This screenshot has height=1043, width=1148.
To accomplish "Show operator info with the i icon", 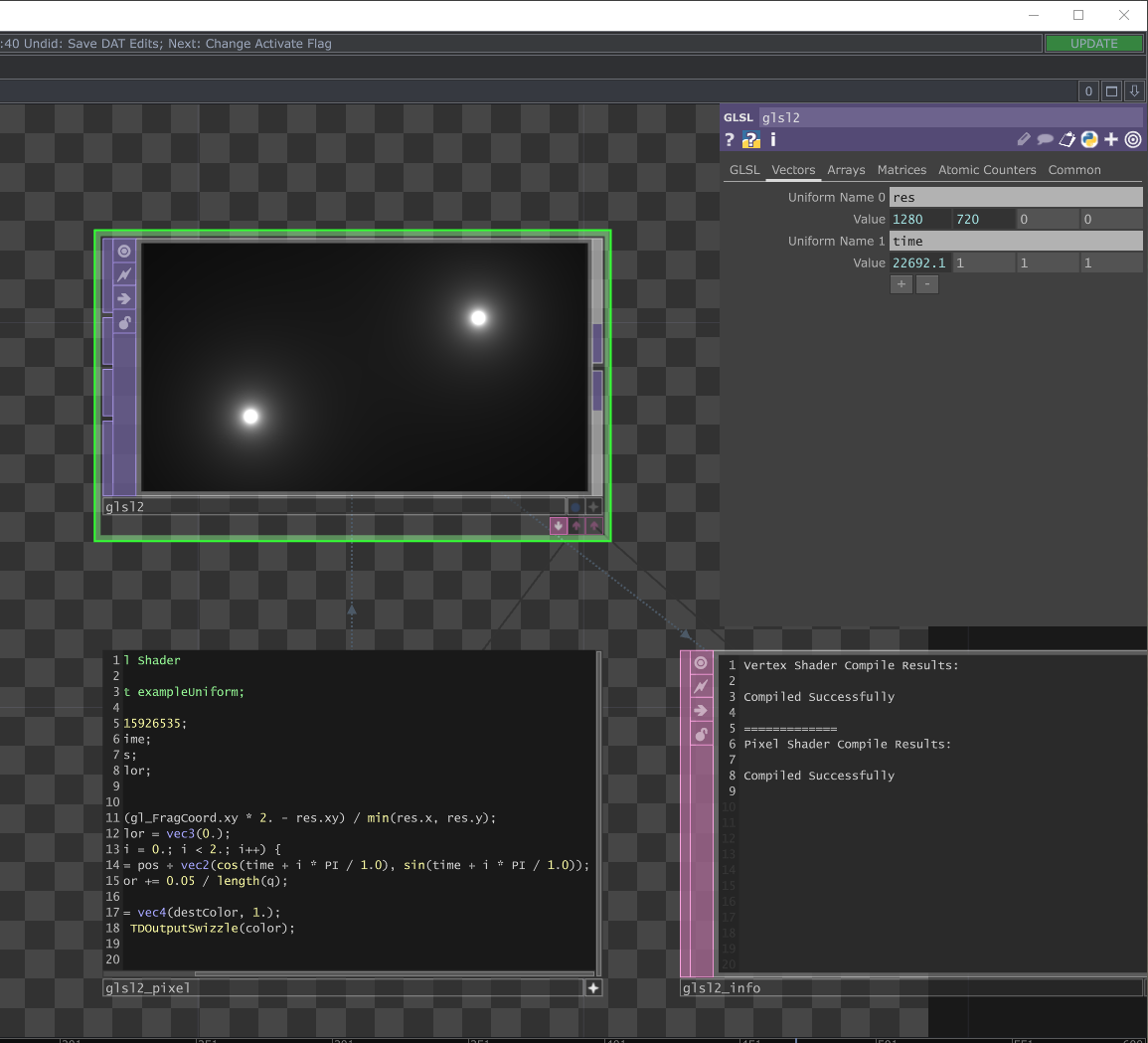I will point(773,140).
